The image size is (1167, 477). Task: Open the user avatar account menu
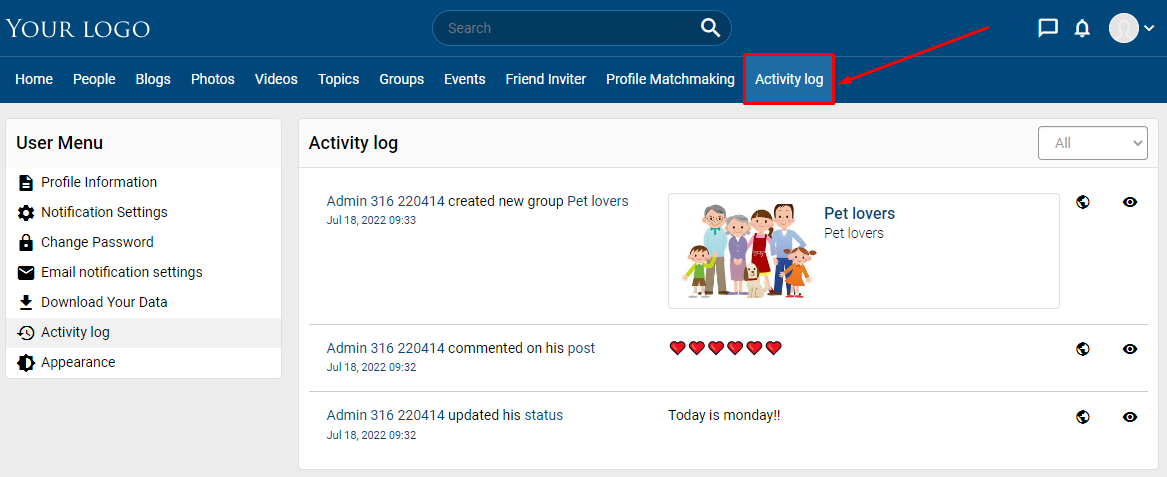(x=1131, y=28)
